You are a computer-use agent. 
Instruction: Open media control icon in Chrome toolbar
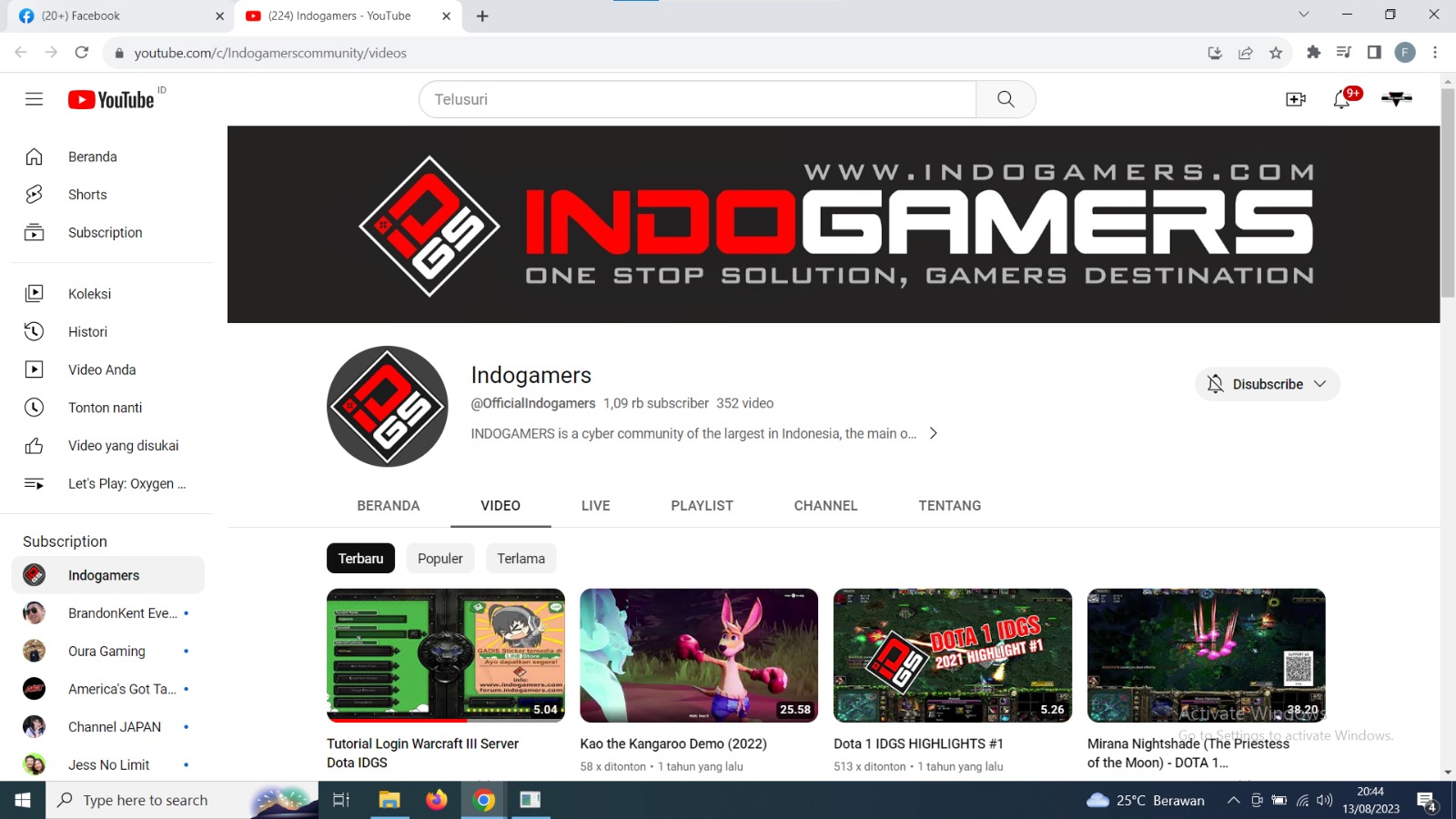pos(1344,53)
